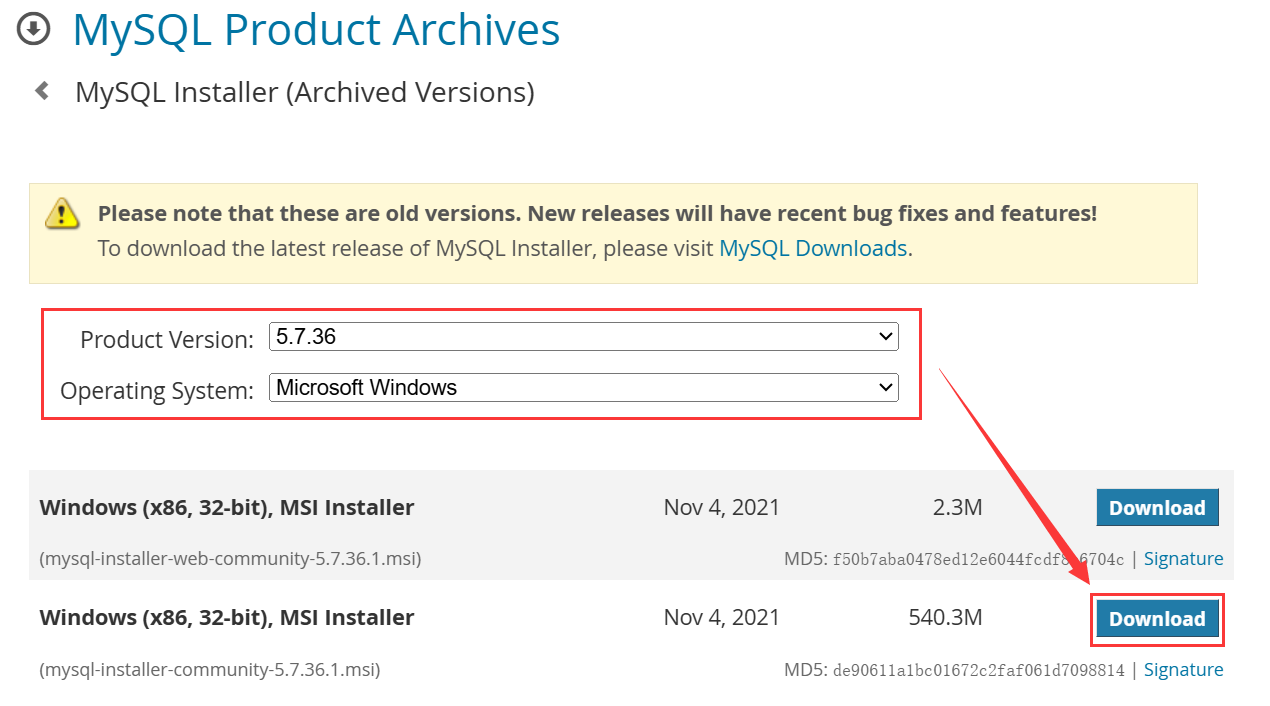Click the MySQL Installer (Archived Versions) title

(x=305, y=93)
